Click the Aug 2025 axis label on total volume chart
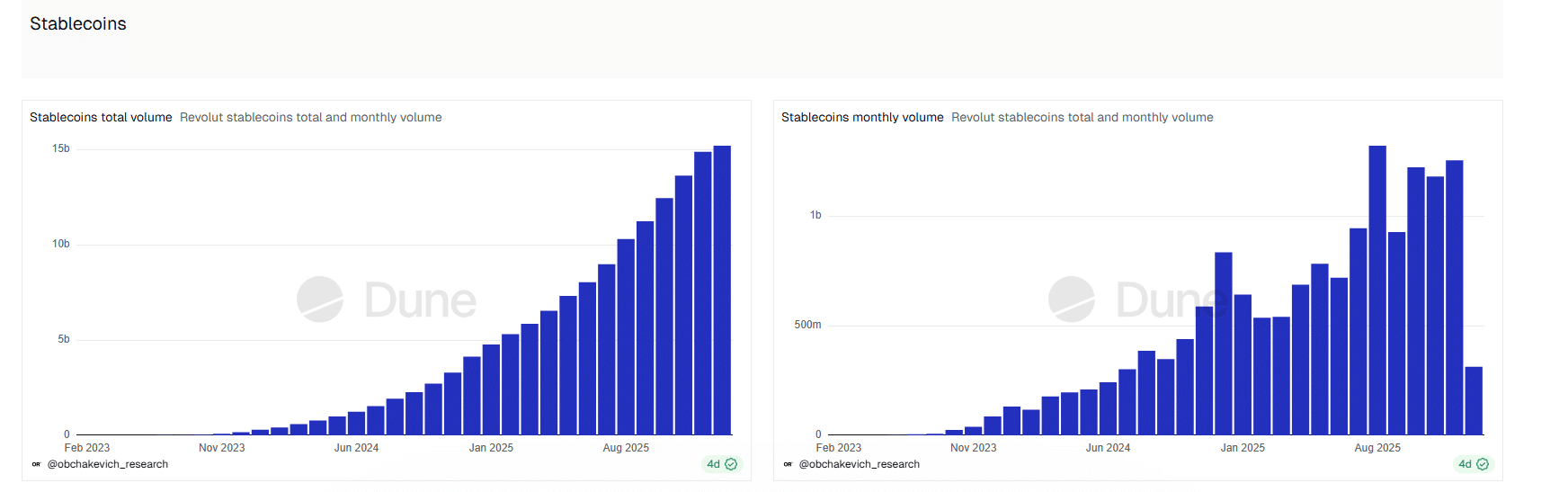 [626, 448]
